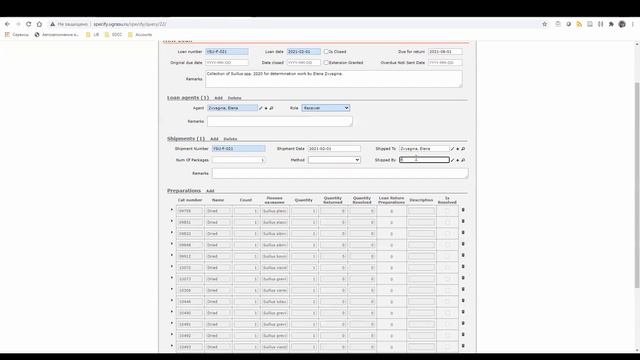Click the pencil edit icon next to Shipped By

(x=452, y=160)
